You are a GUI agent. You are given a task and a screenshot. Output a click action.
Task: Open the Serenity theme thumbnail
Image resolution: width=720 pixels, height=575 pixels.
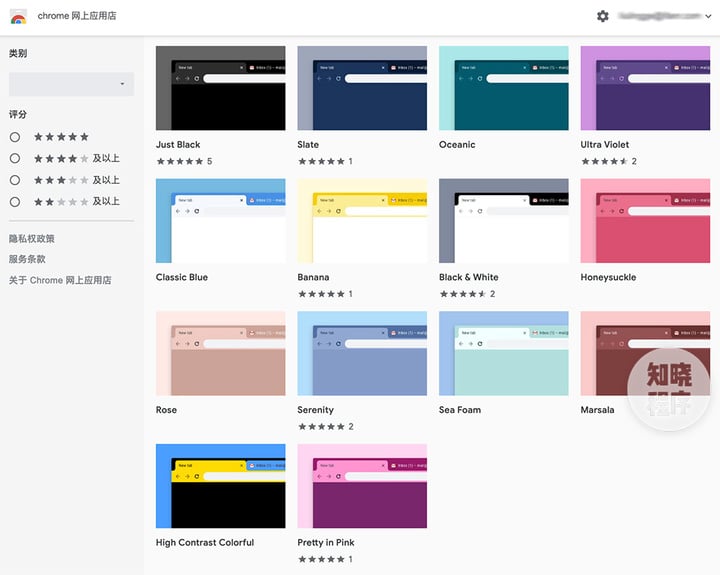pos(362,353)
